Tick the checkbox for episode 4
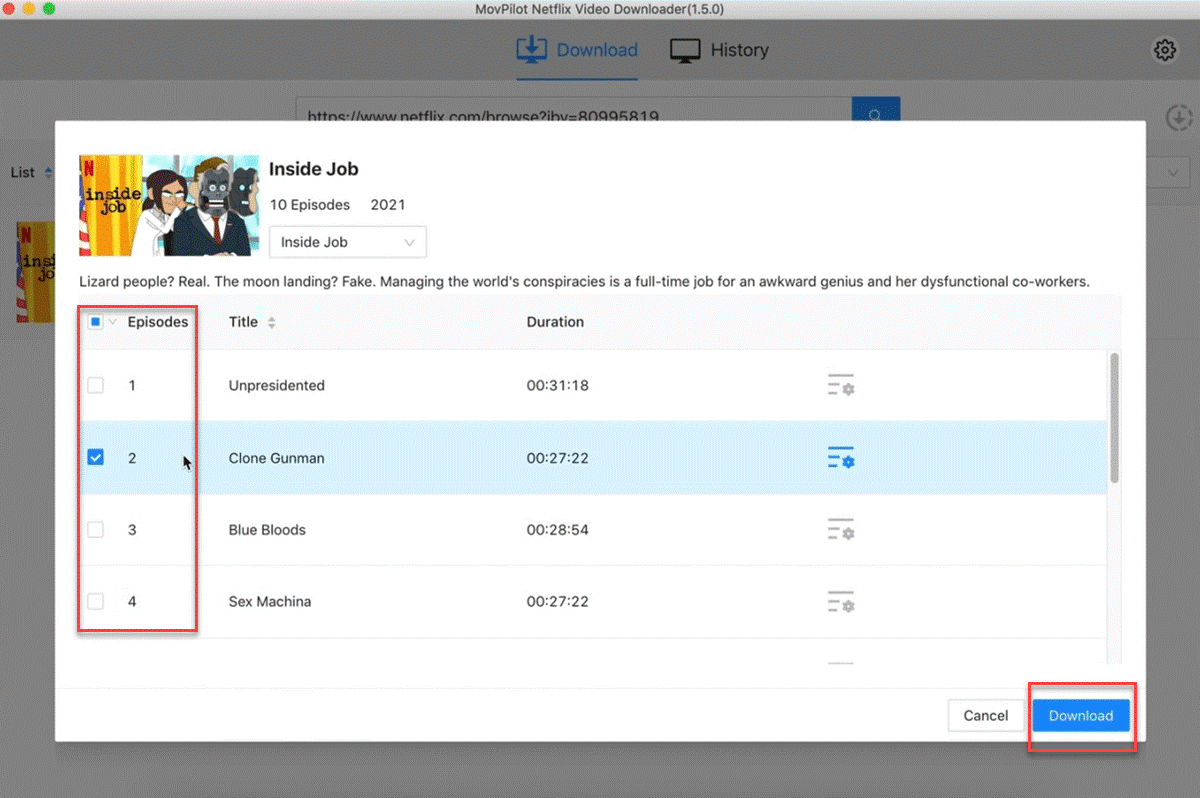This screenshot has width=1200, height=798. click(x=96, y=602)
